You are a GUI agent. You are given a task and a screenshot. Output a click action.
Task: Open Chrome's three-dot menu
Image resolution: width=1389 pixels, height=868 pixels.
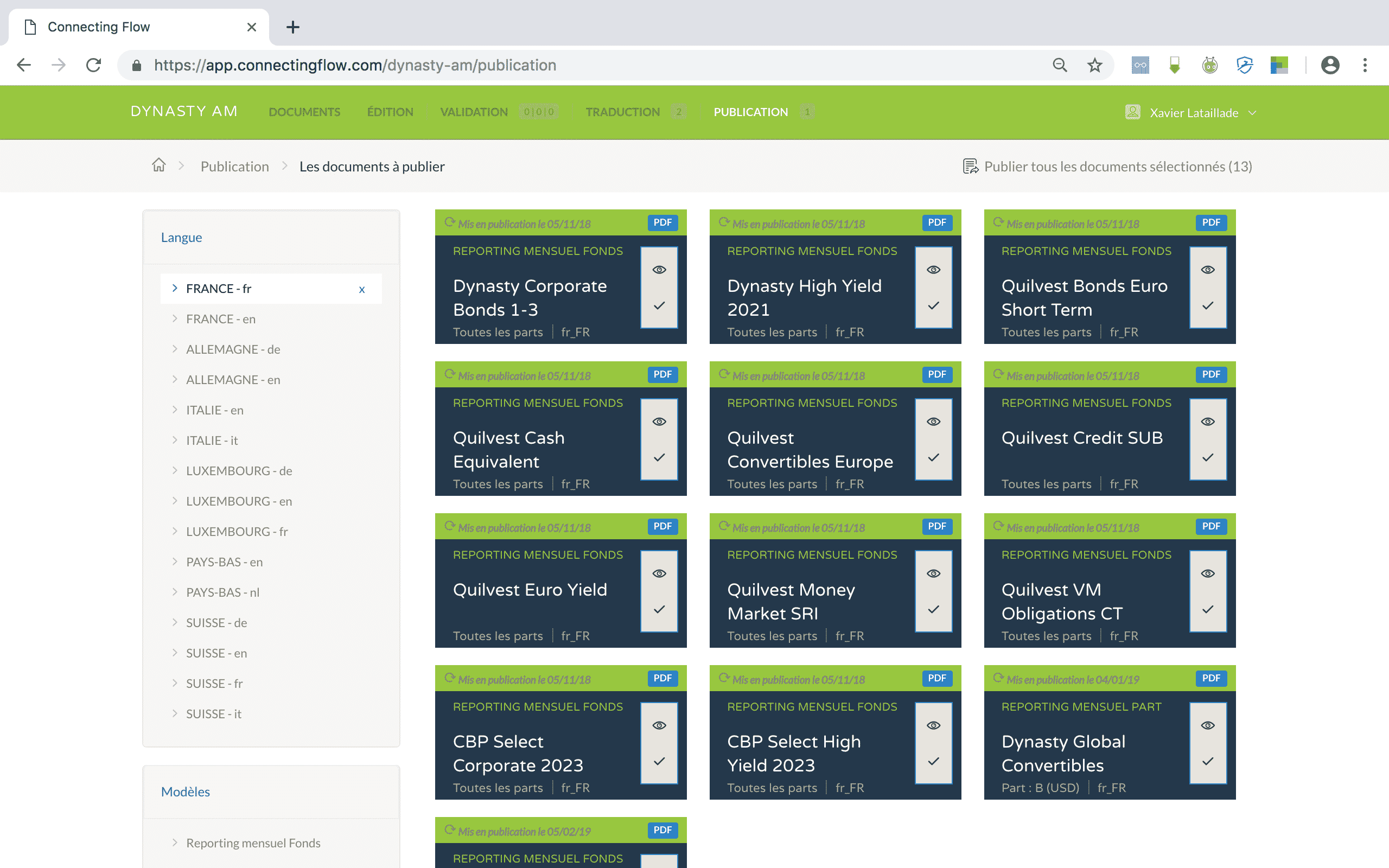pyautogui.click(x=1365, y=65)
